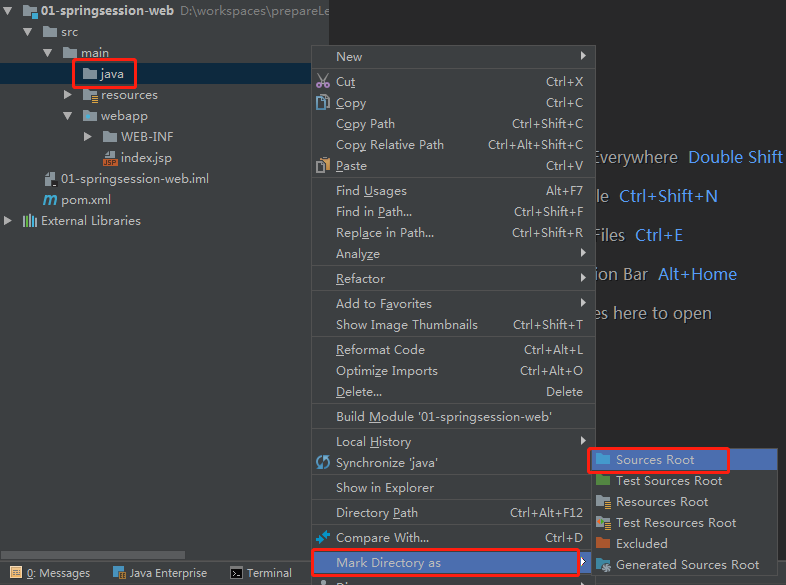The width and height of the screenshot is (786, 585).
Task: Select index.jsp file in project tree
Action: tap(146, 158)
